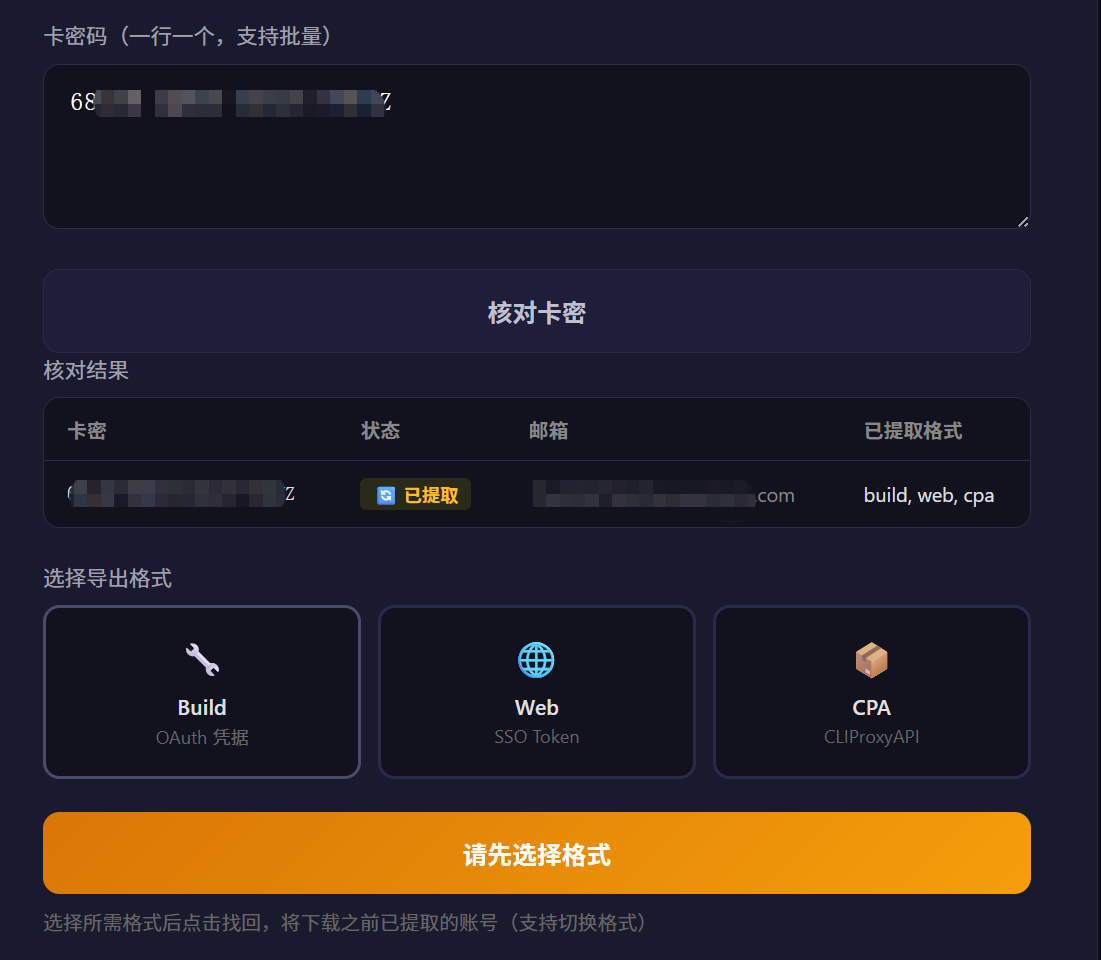1101x960 pixels.
Task: Click the 卡密 column header
Action: 87,430
